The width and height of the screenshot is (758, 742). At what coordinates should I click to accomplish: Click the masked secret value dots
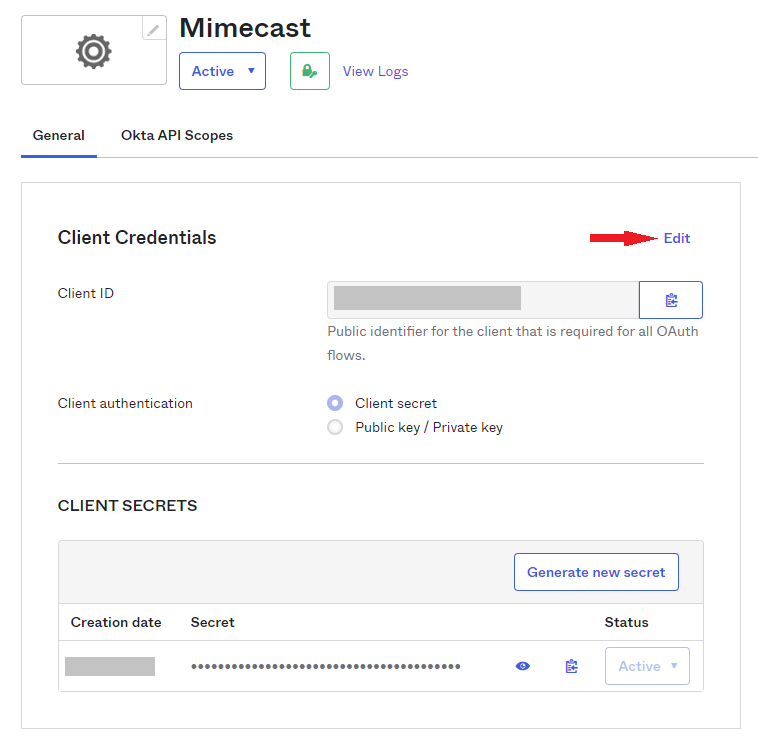click(x=326, y=666)
